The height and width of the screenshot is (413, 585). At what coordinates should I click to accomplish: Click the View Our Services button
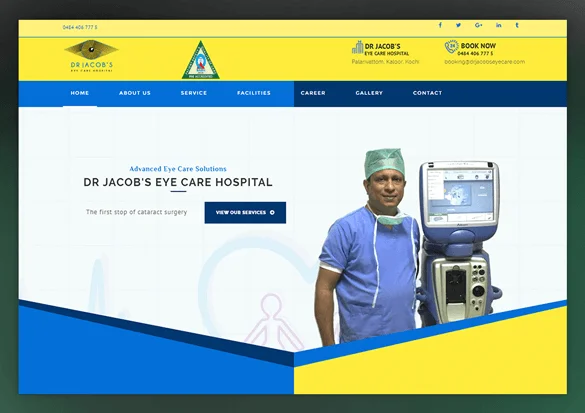point(245,213)
